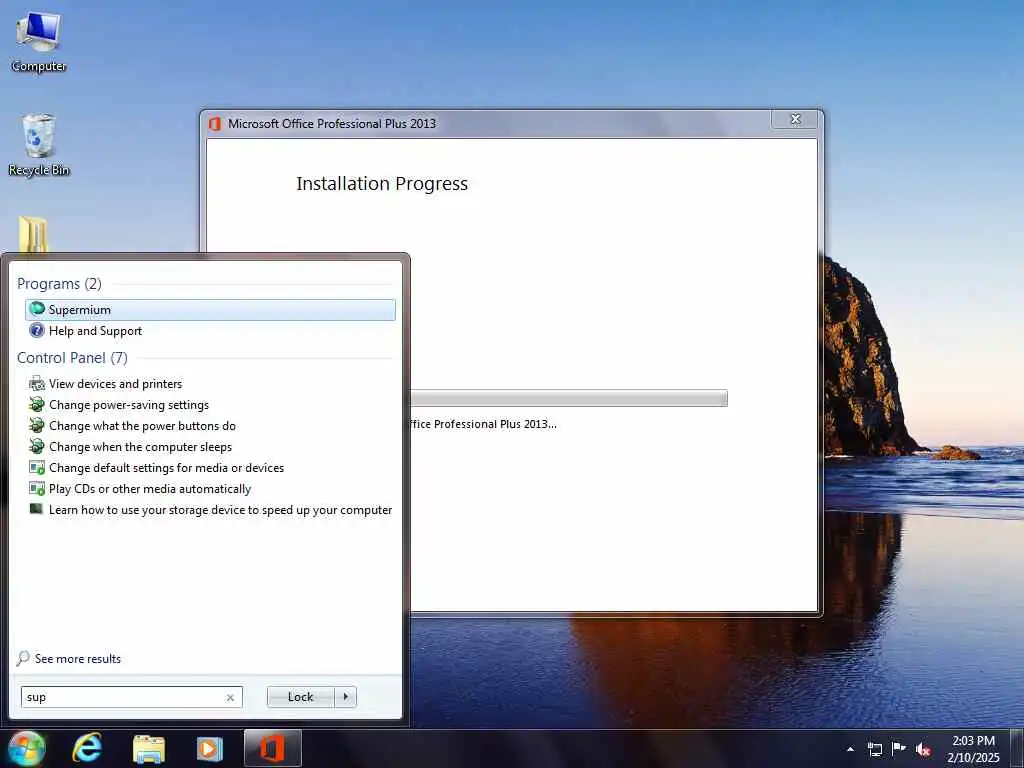Select Play CDs or other media automatically
1024x768 pixels.
pyautogui.click(x=150, y=488)
